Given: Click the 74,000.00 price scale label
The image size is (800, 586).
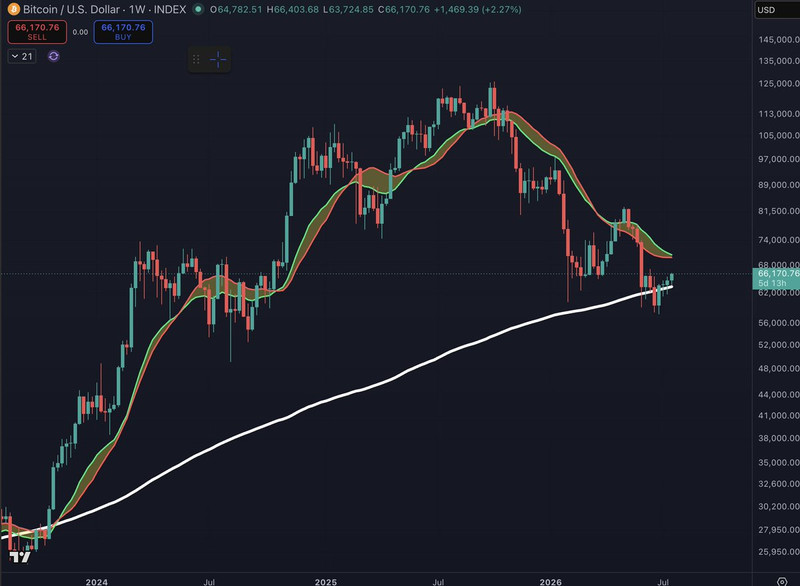Looking at the screenshot, I should [x=779, y=240].
